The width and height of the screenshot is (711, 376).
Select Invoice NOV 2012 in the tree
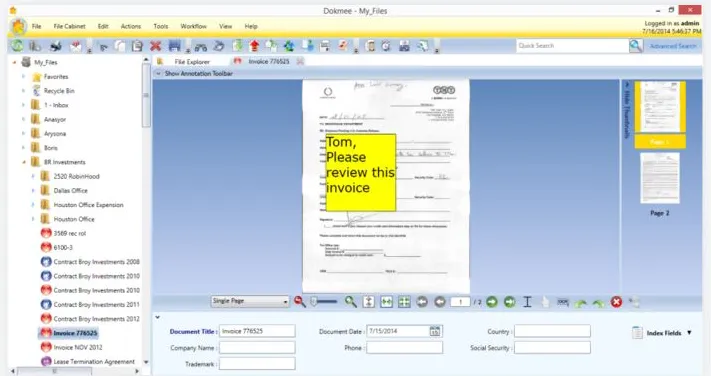(x=78, y=347)
